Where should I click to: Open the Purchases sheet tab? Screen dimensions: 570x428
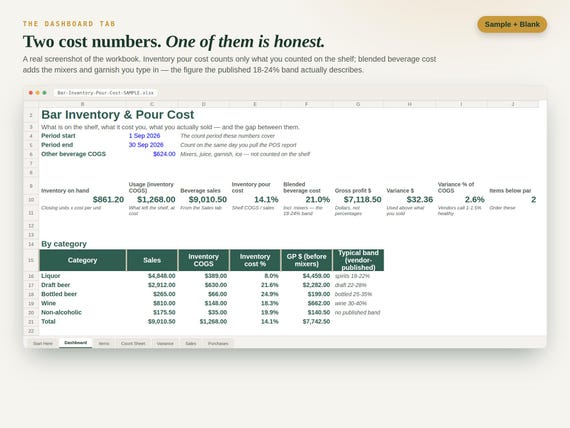(x=218, y=343)
